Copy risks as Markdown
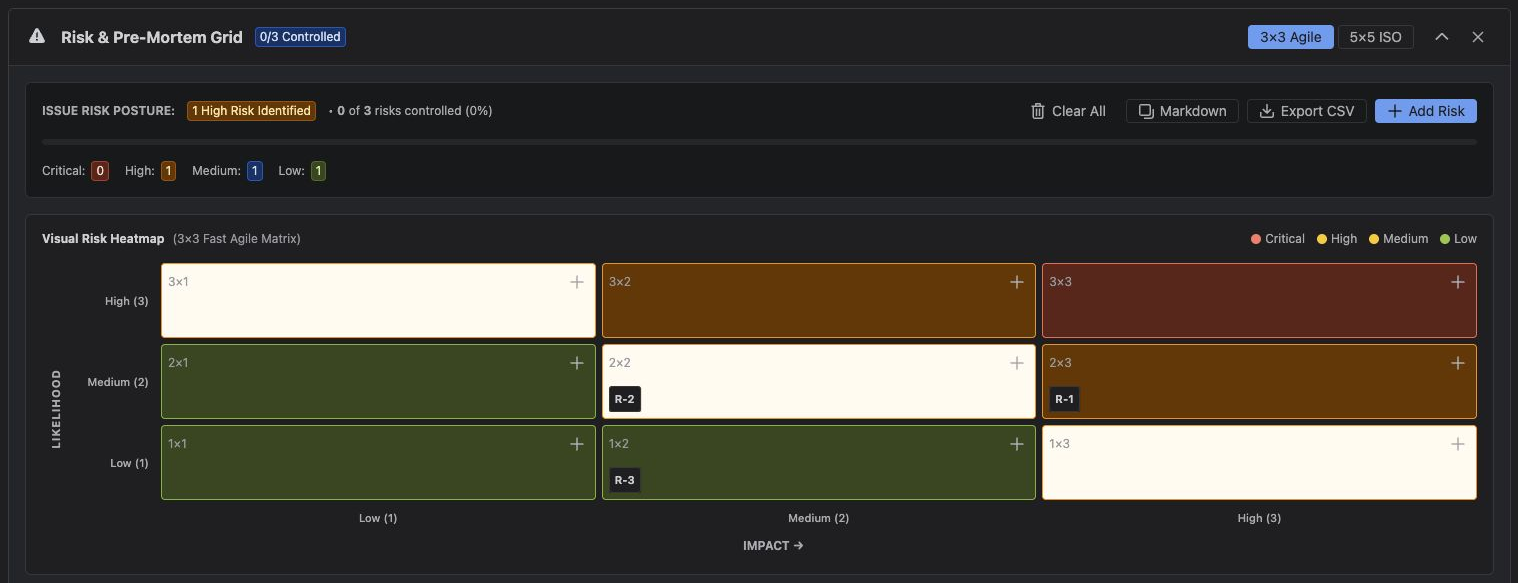This screenshot has height=583, width=1518. coord(1183,111)
